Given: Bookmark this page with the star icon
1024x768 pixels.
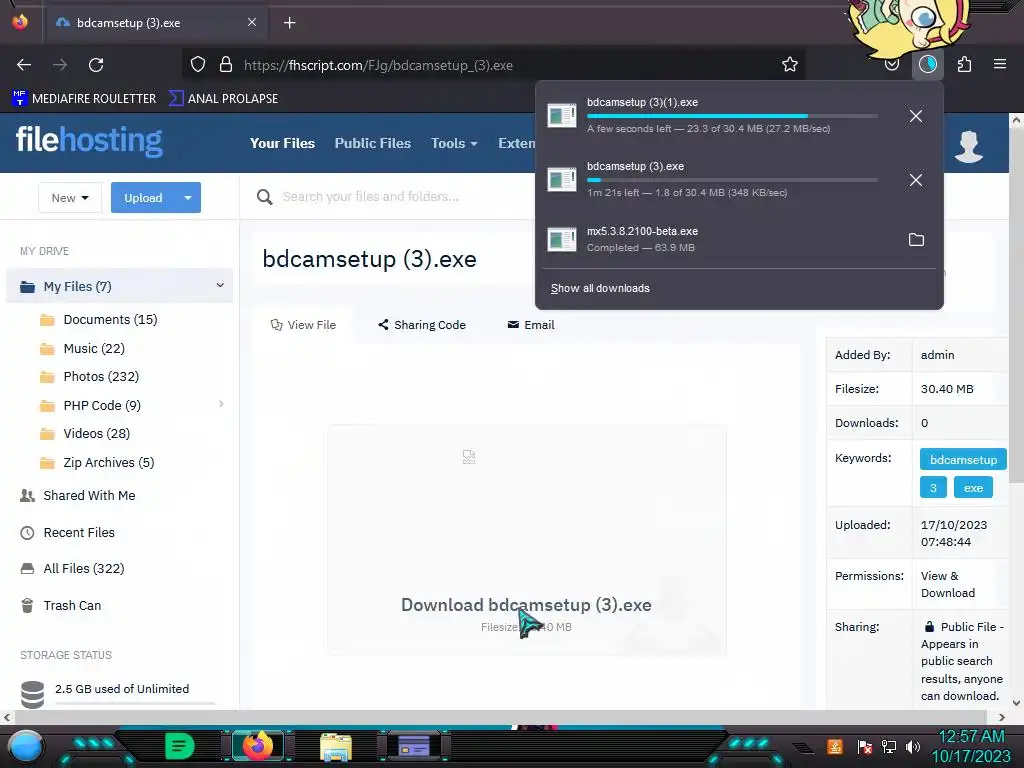Looking at the screenshot, I should pyautogui.click(x=790, y=65).
